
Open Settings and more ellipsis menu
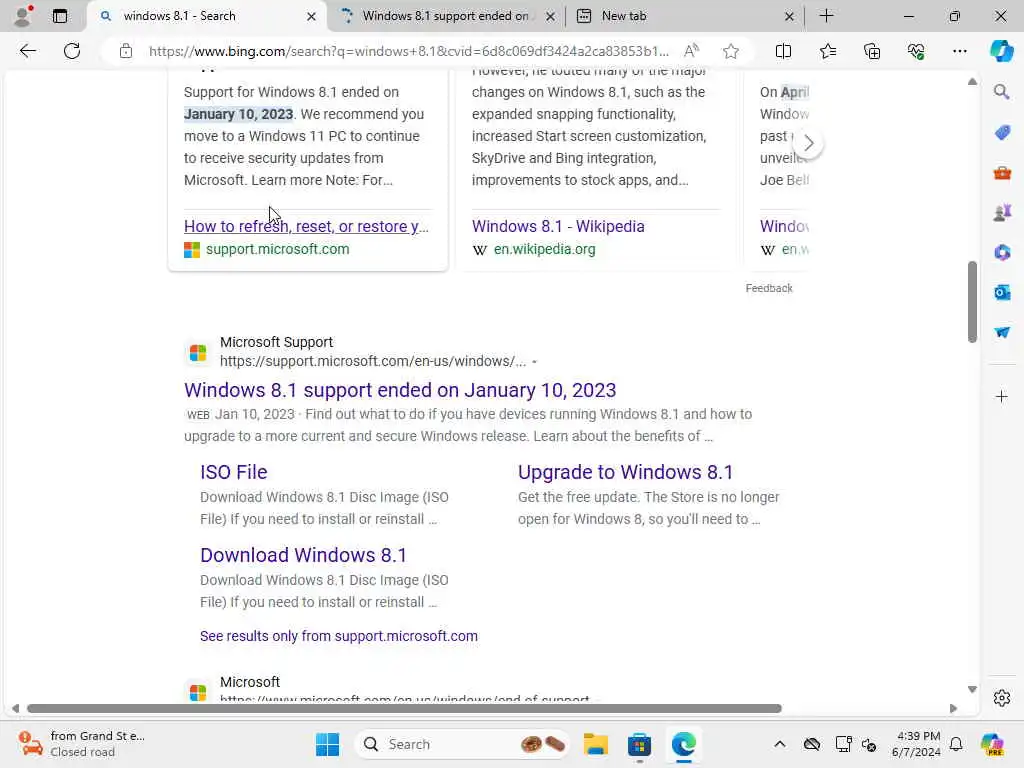(959, 51)
